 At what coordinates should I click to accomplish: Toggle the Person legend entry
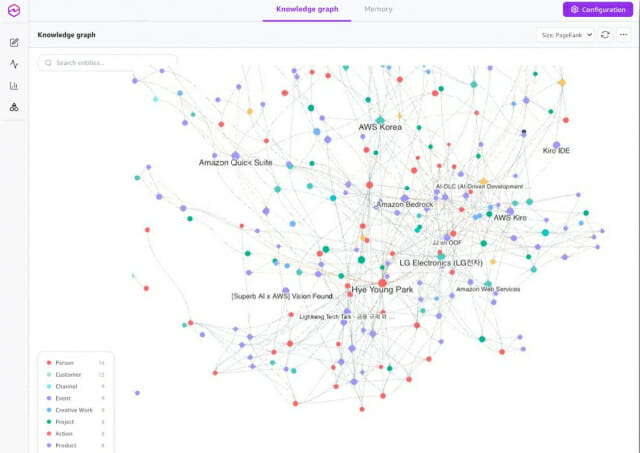[76, 363]
